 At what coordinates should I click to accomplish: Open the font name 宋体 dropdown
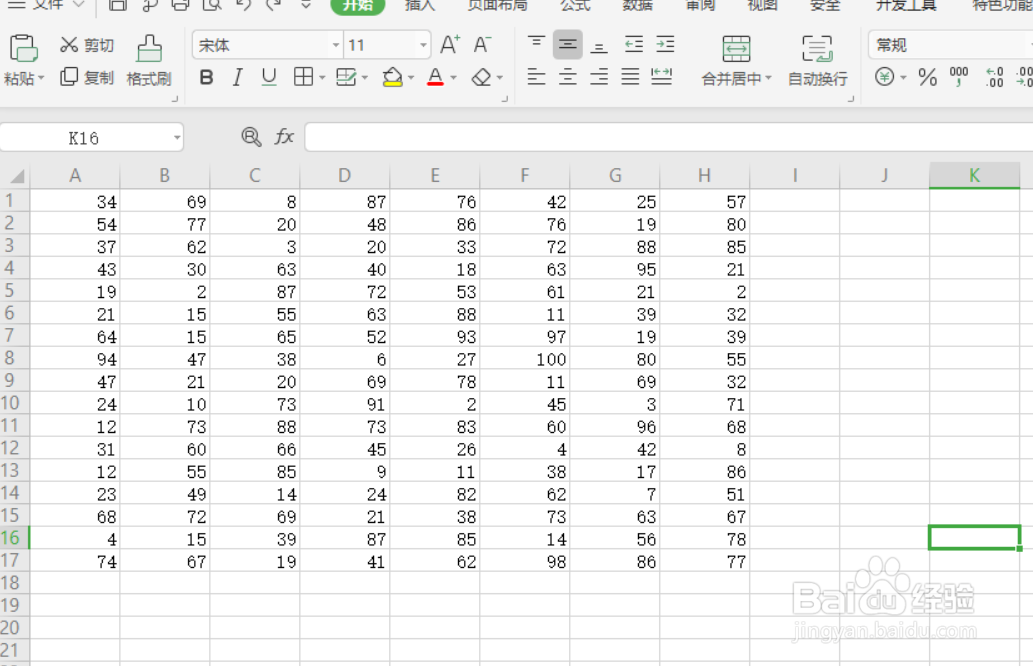click(336, 45)
